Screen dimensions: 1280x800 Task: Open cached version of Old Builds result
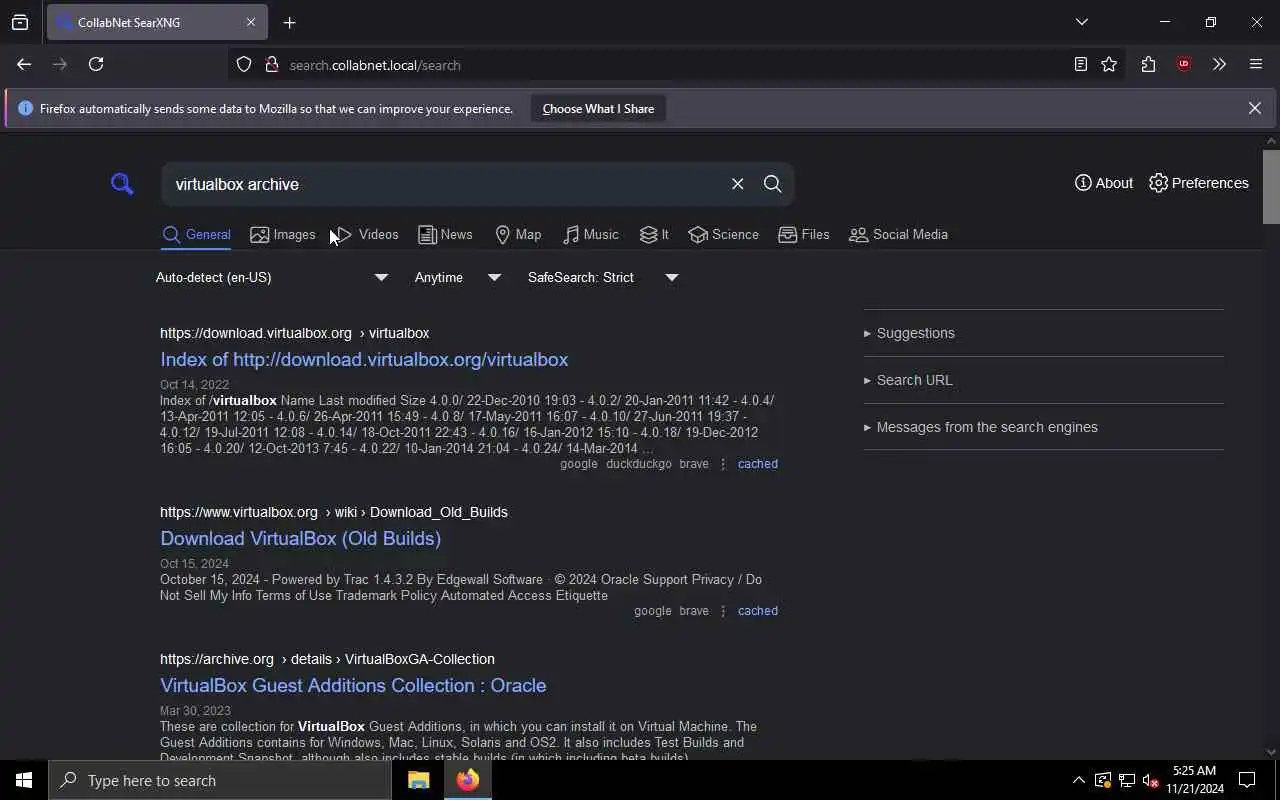[757, 611]
